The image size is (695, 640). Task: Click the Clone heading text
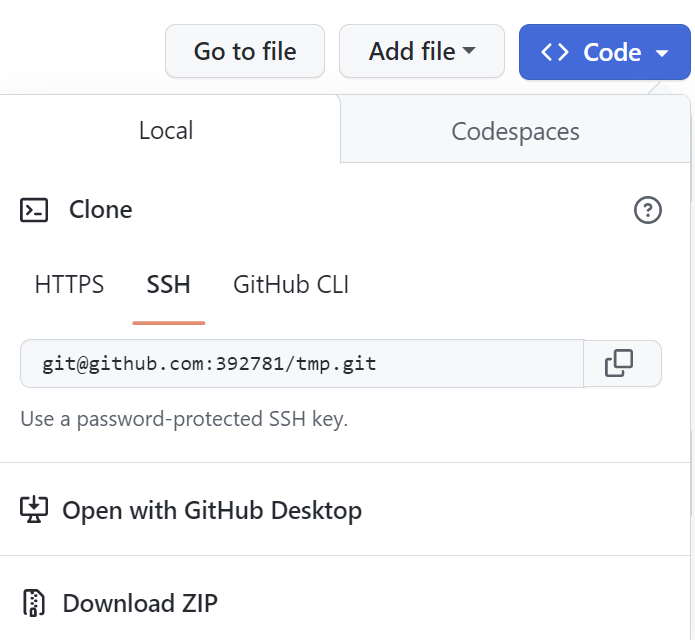pyautogui.click(x=101, y=209)
